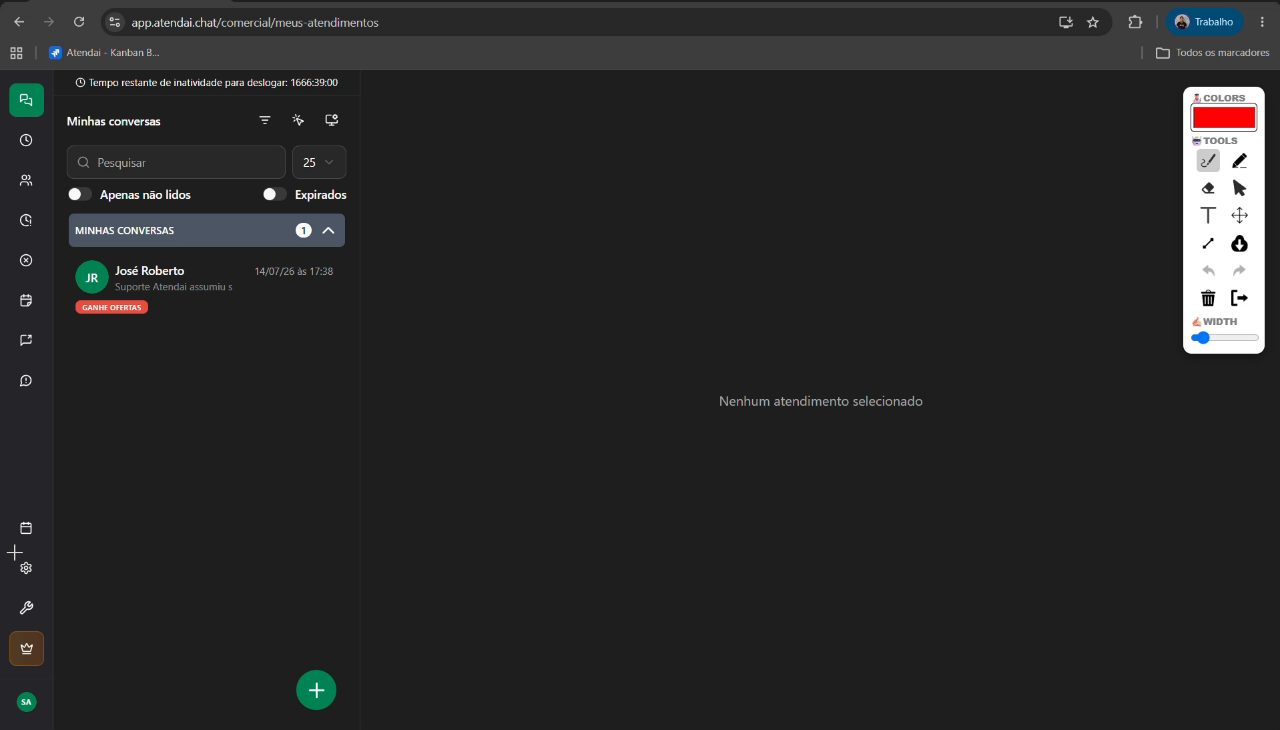
Task: Click the site information icon in the address bar
Action: [114, 22]
